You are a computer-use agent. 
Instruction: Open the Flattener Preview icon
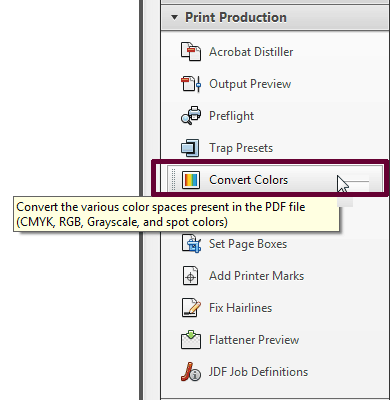(x=191, y=340)
